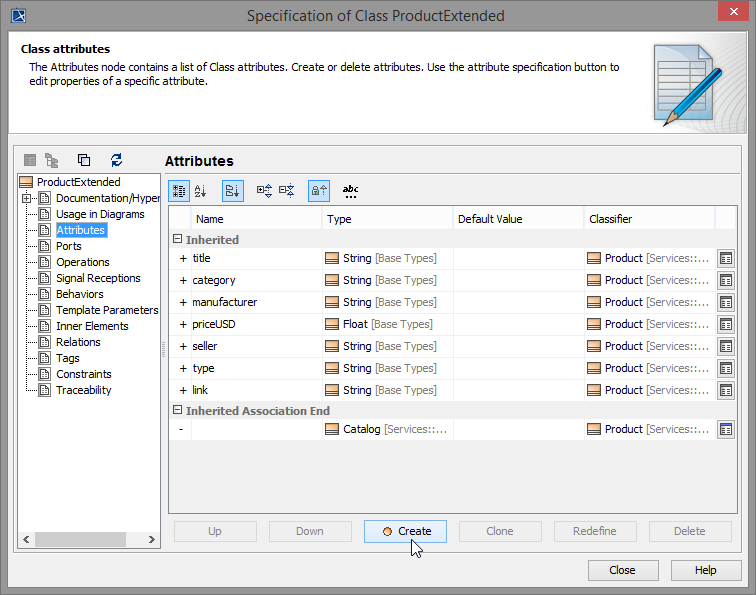The width and height of the screenshot is (756, 595).
Task: Toggle the categorized view toolbar button
Action: click(179, 190)
